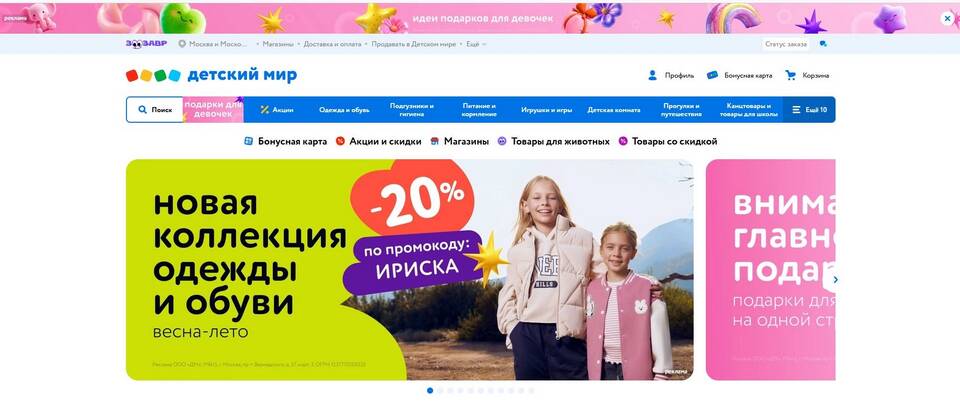Viewport: 960px width, 405px height.
Task: Click the chat icon beside Статус заказа
Action: [823, 44]
